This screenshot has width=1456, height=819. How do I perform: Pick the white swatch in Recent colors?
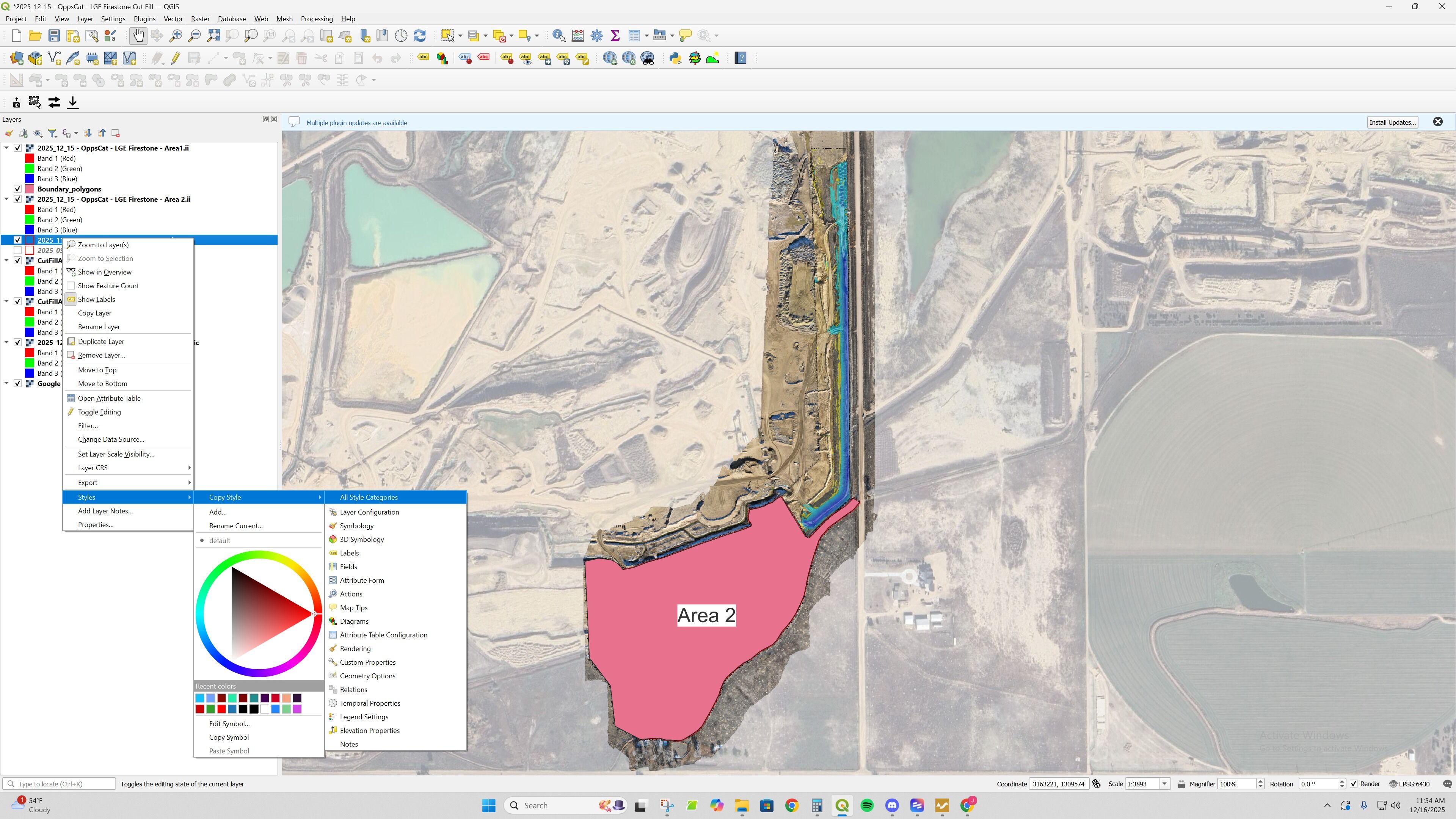point(265,709)
